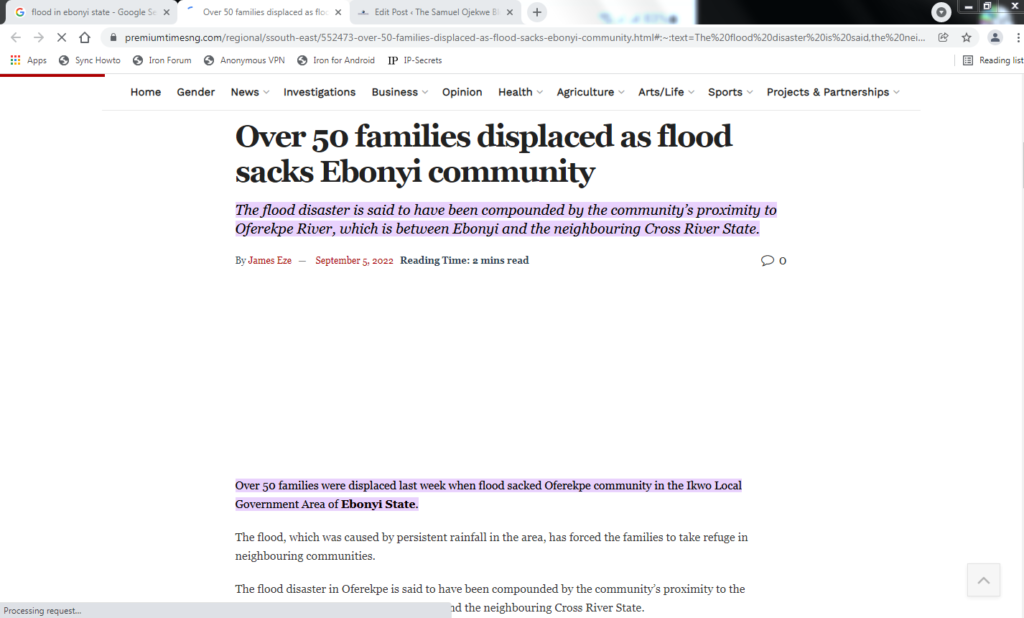Open Iron Forum bookmark
The width and height of the screenshot is (1024, 618).
pos(162,60)
